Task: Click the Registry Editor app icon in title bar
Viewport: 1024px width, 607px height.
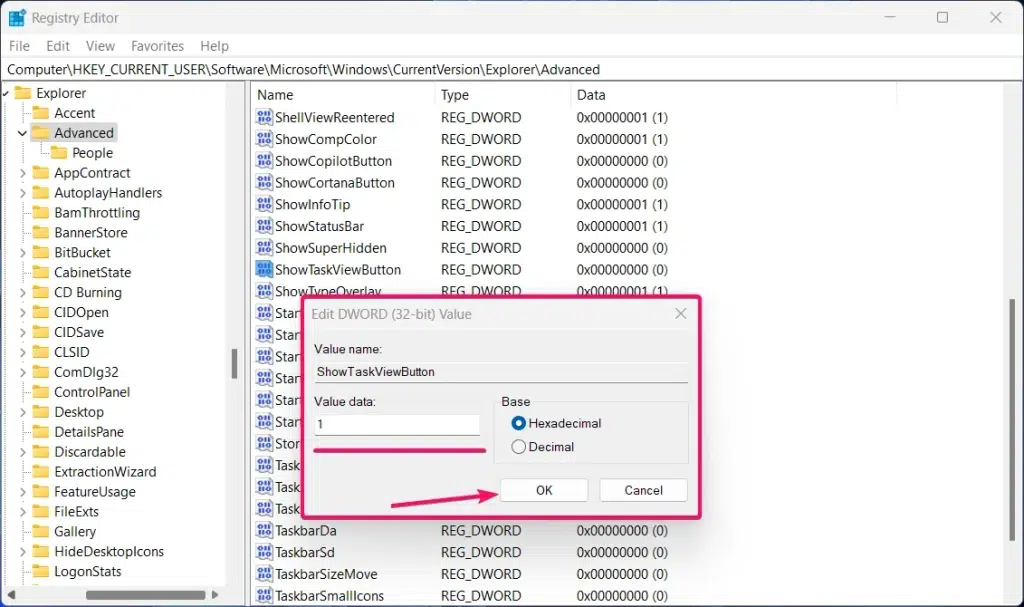Action: (x=17, y=18)
